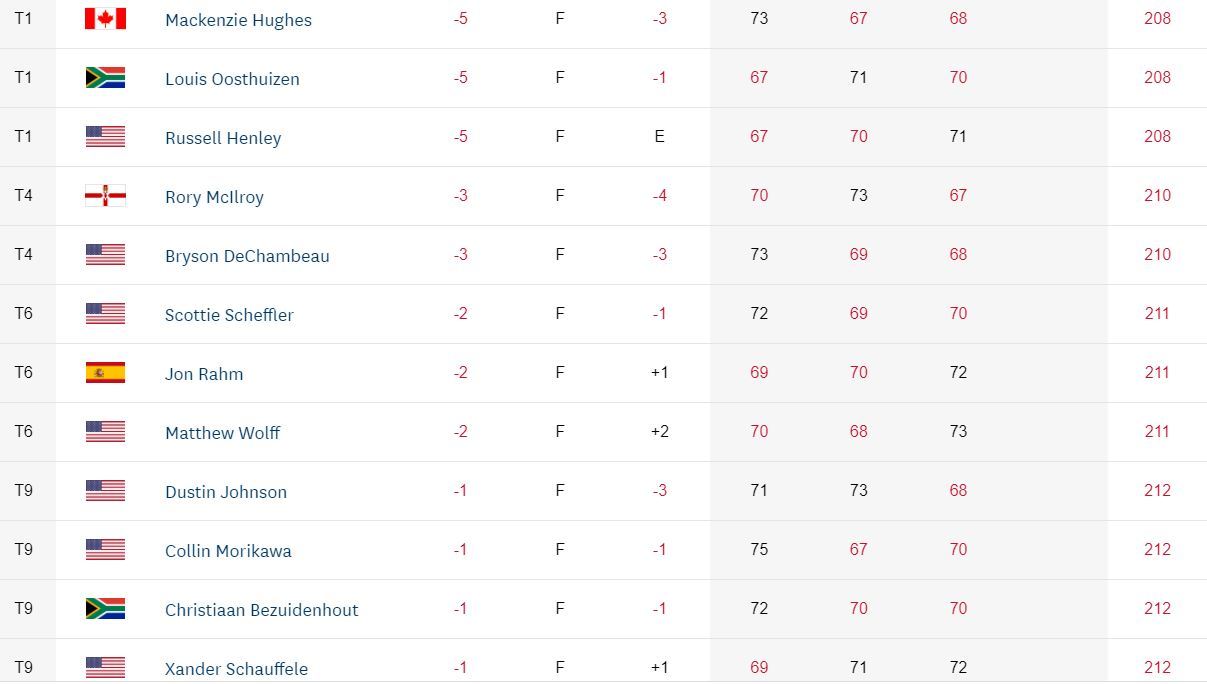Click the Northern Ireland flag beside Rory McIlroy

[105, 196]
